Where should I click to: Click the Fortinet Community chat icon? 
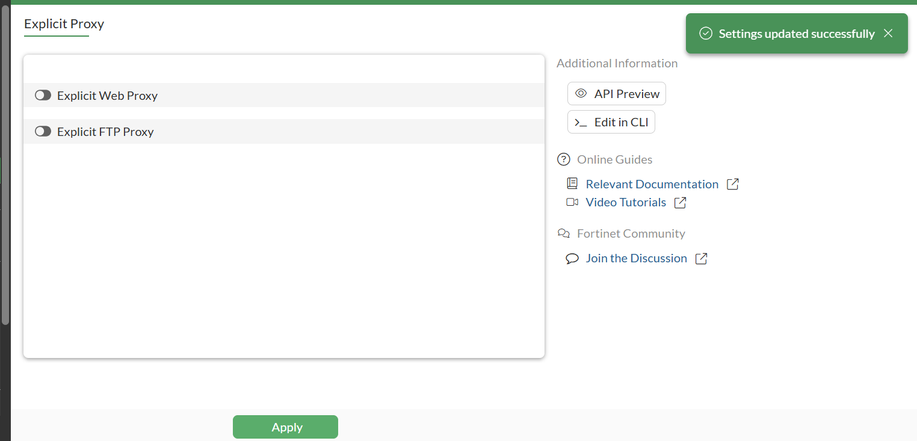click(x=564, y=234)
